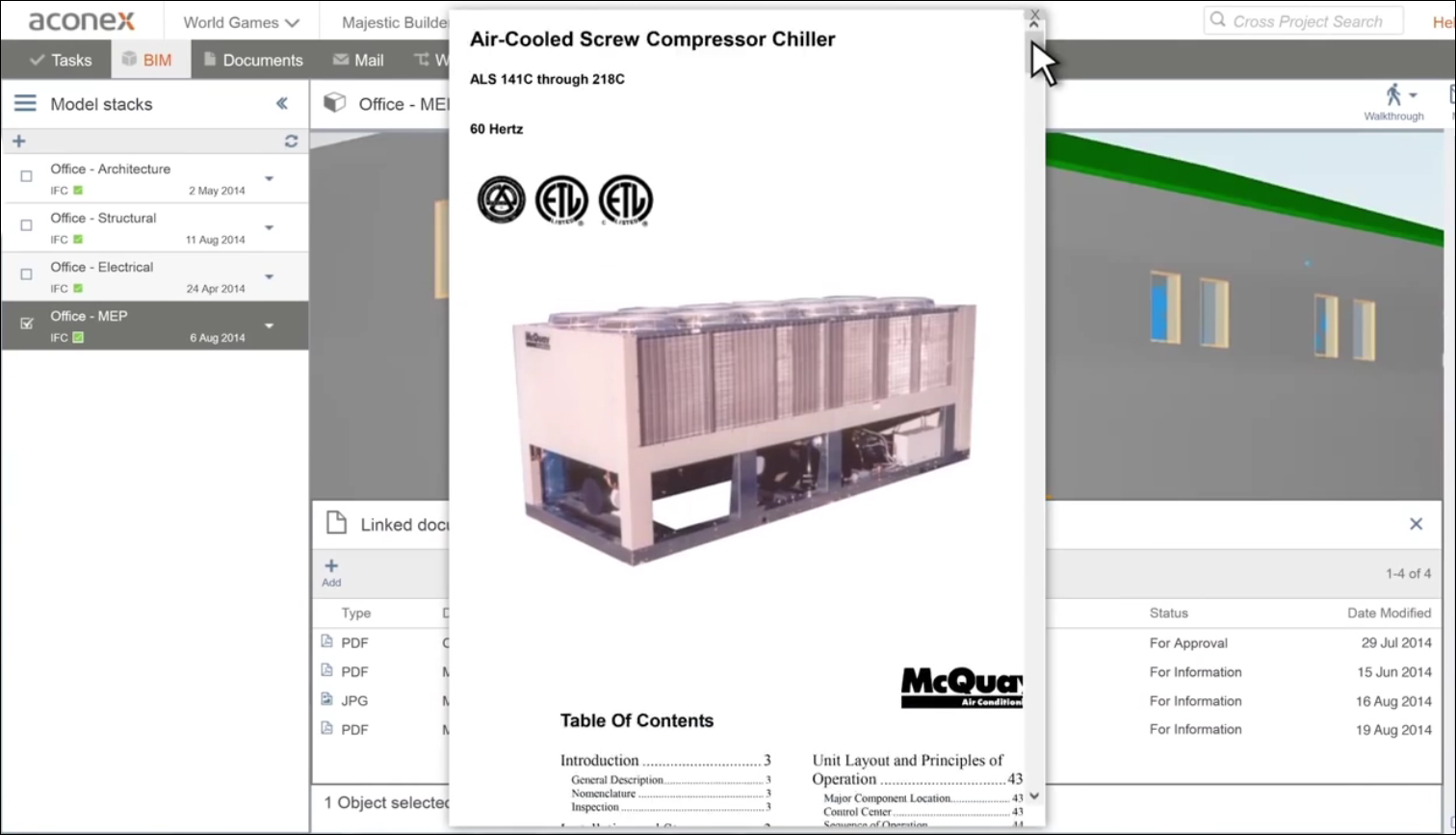Expand Office - MEP dropdown arrow

coord(270,326)
